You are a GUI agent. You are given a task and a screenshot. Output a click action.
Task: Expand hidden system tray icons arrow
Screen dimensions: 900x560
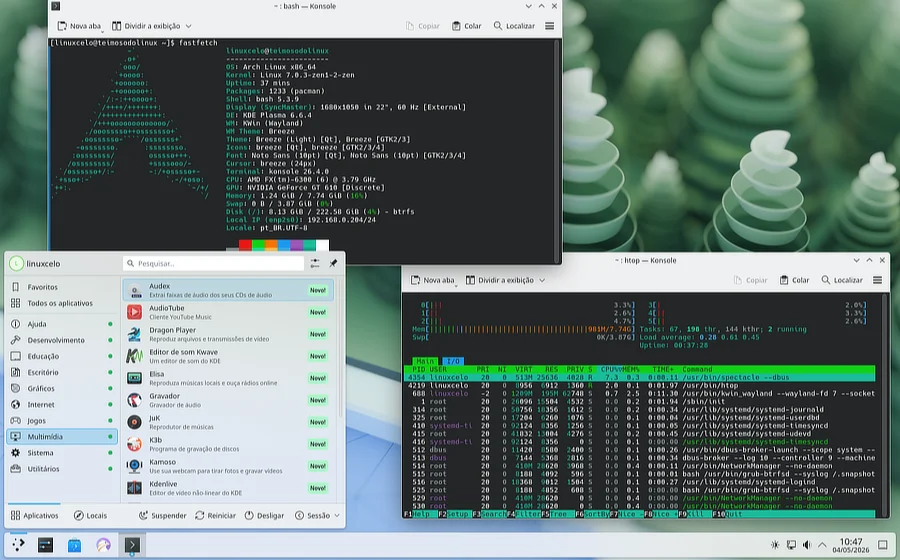[x=822, y=545]
